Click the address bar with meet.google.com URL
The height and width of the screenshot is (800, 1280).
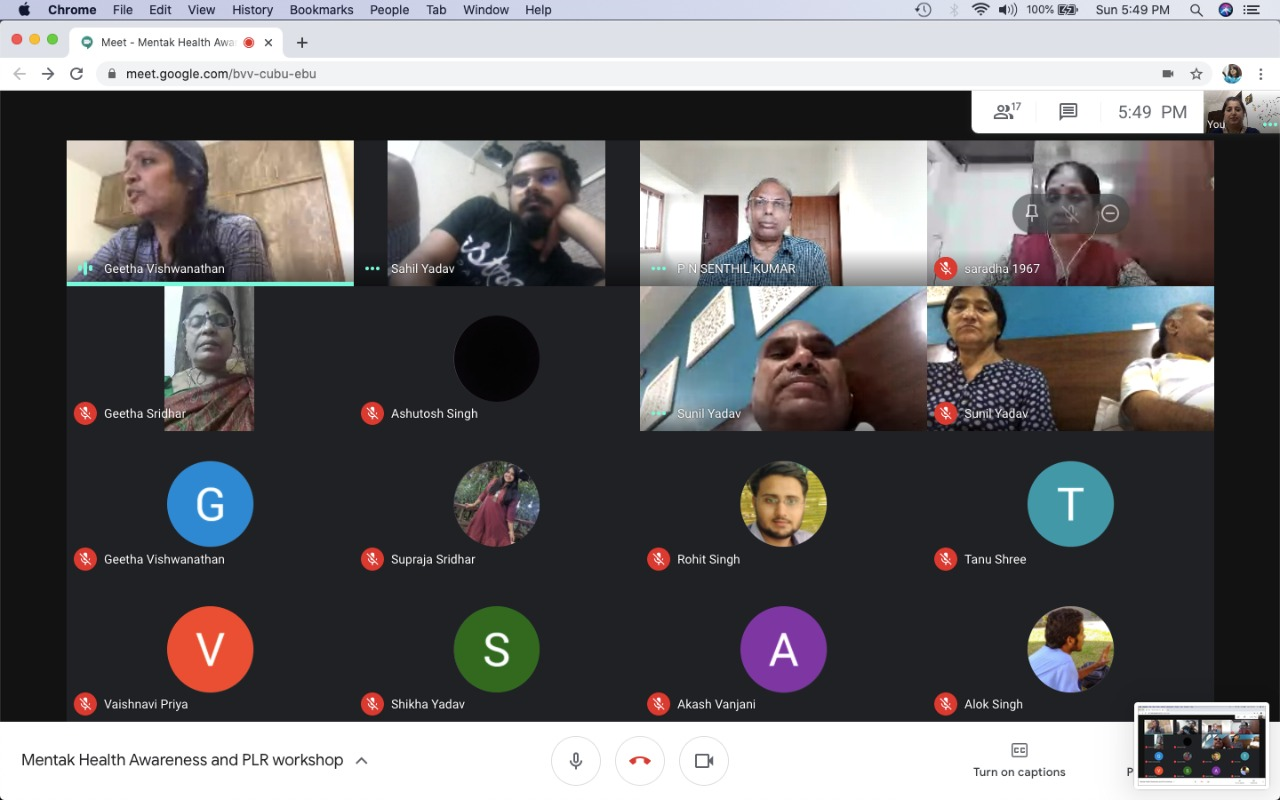[x=600, y=74]
